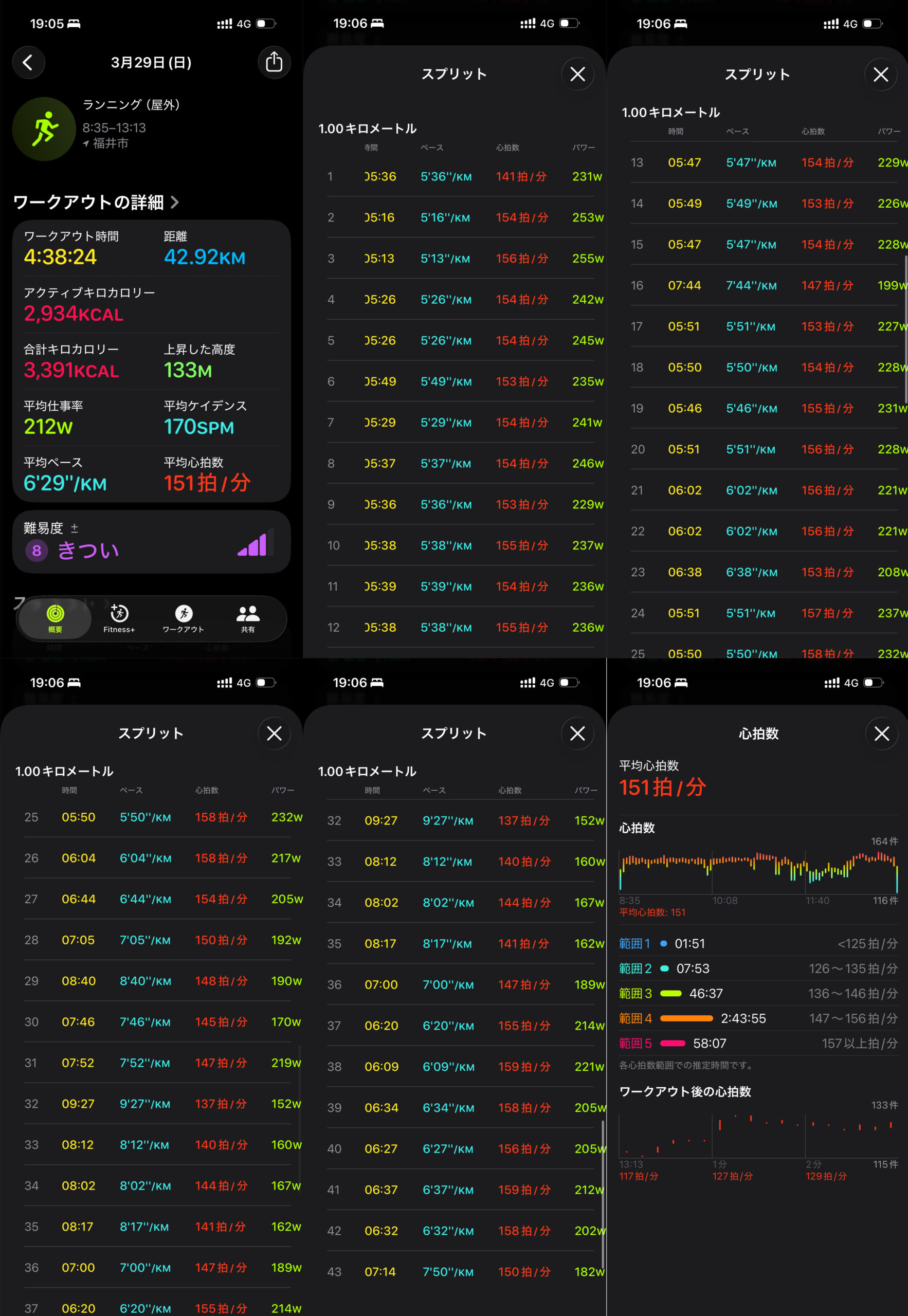Tap the 範囲1 blue zone label
Image resolution: width=908 pixels, height=1316 pixels.
point(634,944)
